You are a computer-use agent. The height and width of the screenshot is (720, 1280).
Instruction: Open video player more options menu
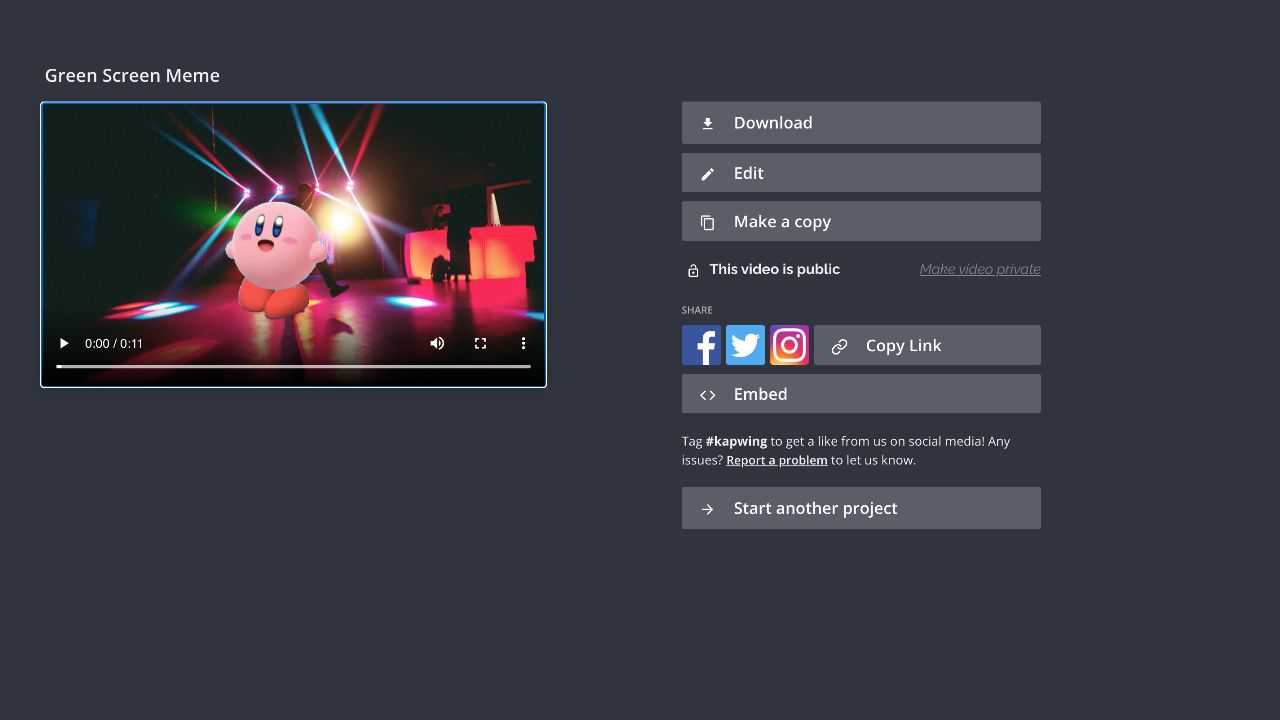[523, 343]
